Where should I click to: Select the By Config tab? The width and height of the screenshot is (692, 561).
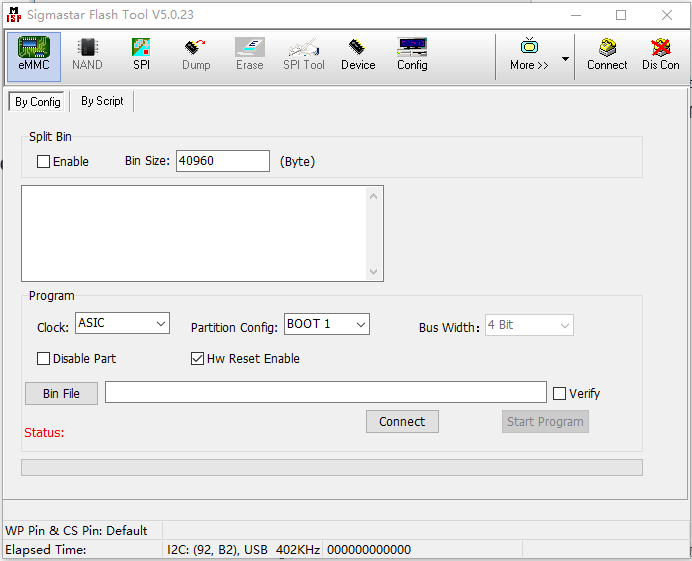click(38, 102)
